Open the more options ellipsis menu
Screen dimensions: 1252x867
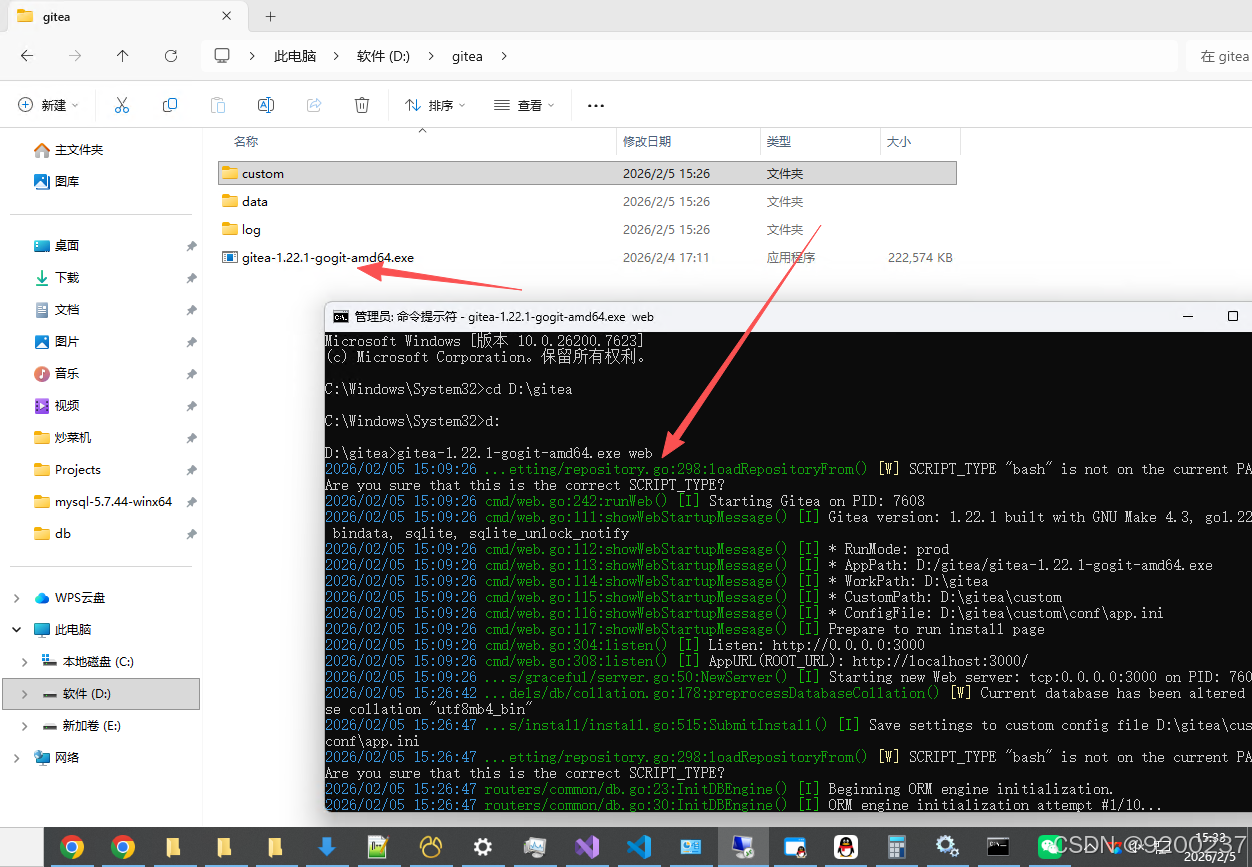(x=596, y=105)
